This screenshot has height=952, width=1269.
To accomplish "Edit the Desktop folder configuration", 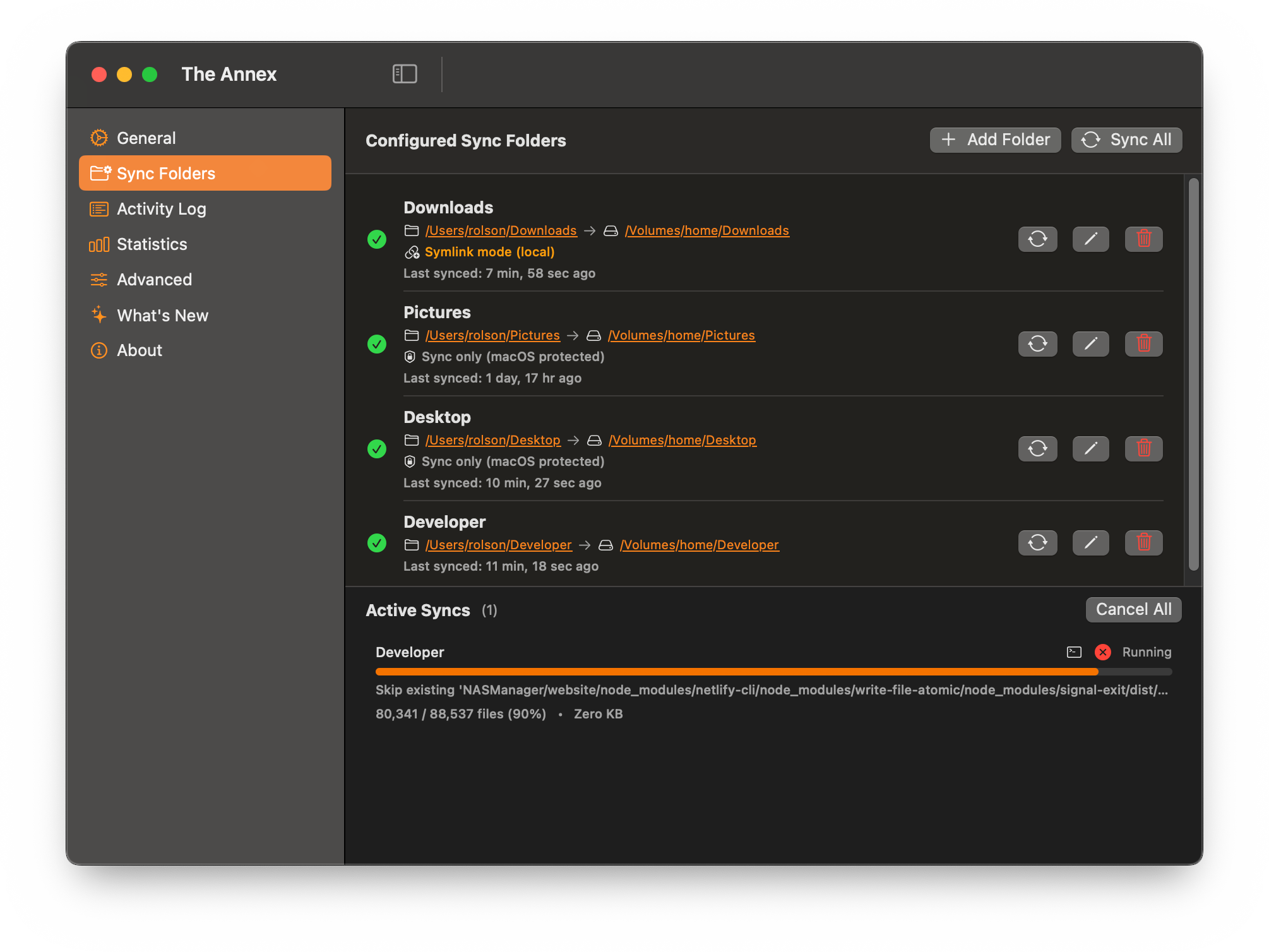I will (1090, 449).
